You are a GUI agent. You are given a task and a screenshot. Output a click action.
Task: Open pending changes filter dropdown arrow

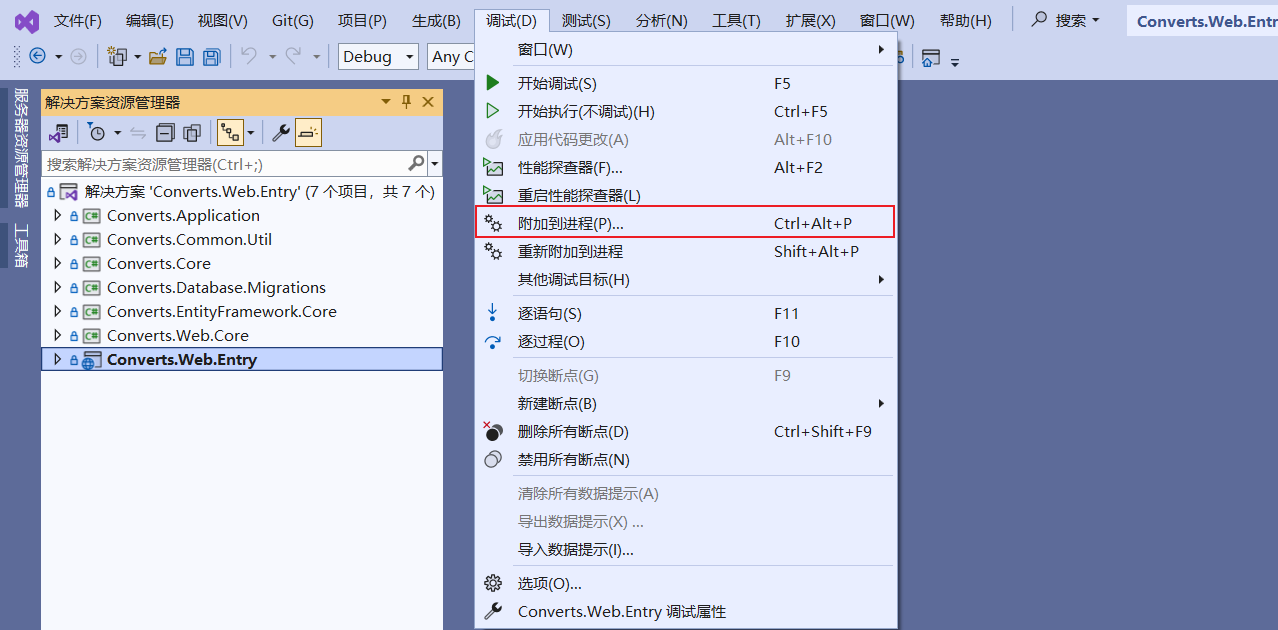[x=117, y=133]
